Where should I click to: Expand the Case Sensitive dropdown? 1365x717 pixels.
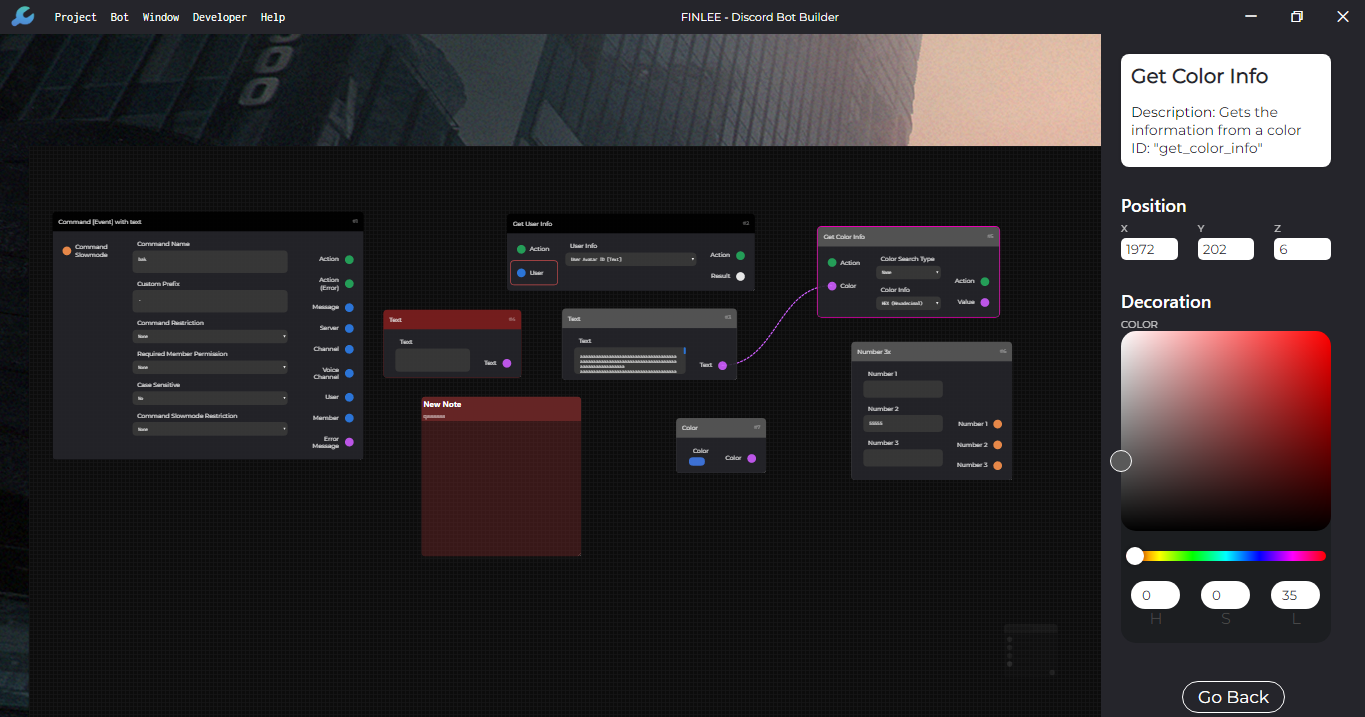211,398
